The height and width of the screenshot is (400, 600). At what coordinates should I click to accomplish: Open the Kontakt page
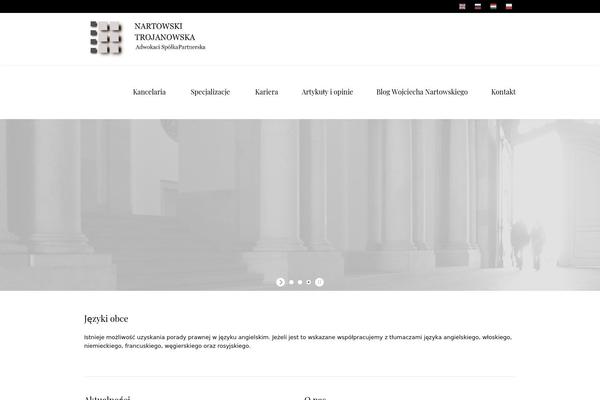[503, 92]
